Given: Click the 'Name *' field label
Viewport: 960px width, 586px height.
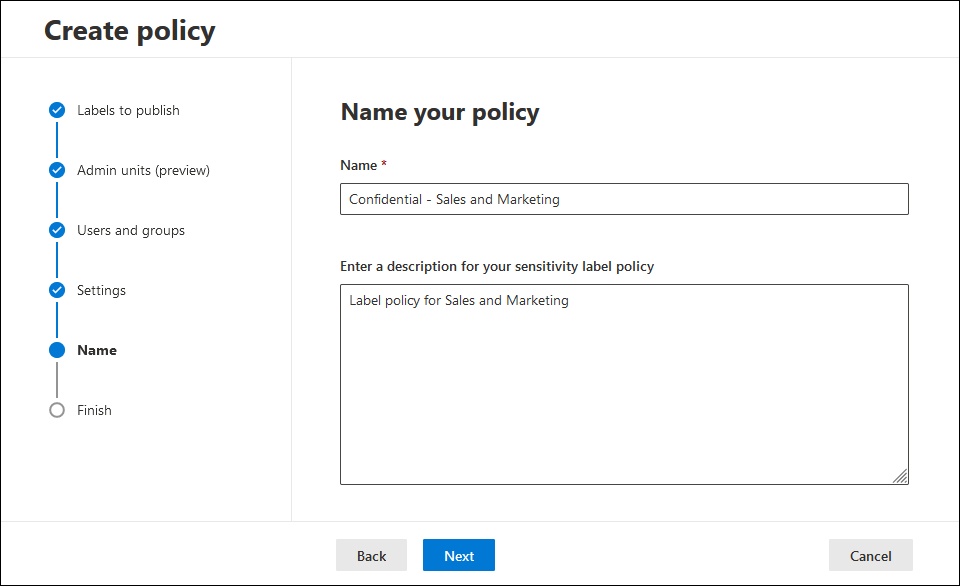Looking at the screenshot, I should pyautogui.click(x=364, y=165).
